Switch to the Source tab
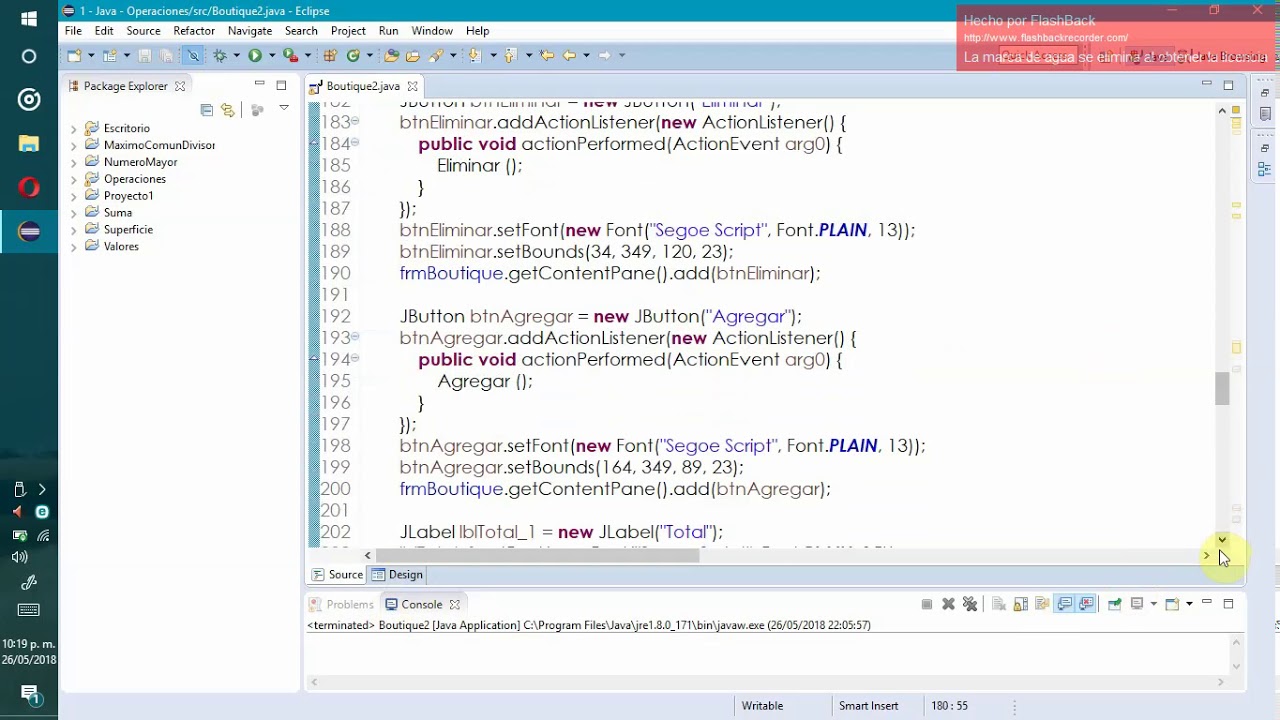Image resolution: width=1280 pixels, height=720 pixels. tap(337, 575)
